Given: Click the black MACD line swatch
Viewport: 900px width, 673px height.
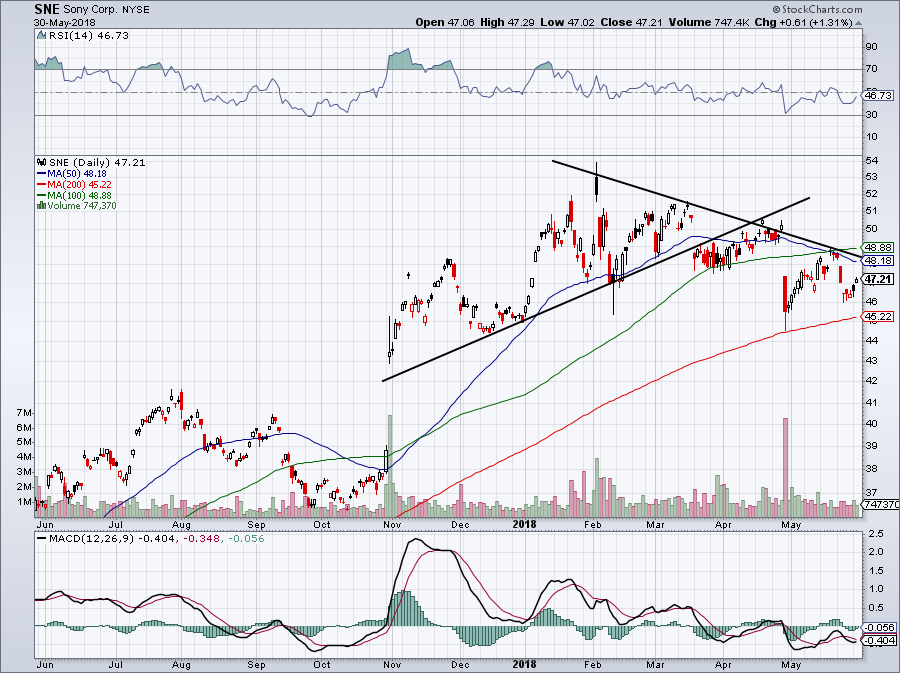Looking at the screenshot, I should pos(41,539).
